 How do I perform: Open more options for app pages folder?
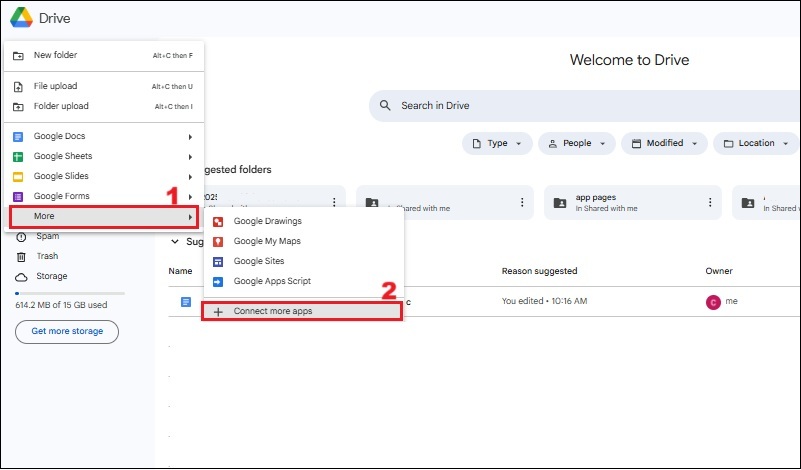[x=710, y=203]
